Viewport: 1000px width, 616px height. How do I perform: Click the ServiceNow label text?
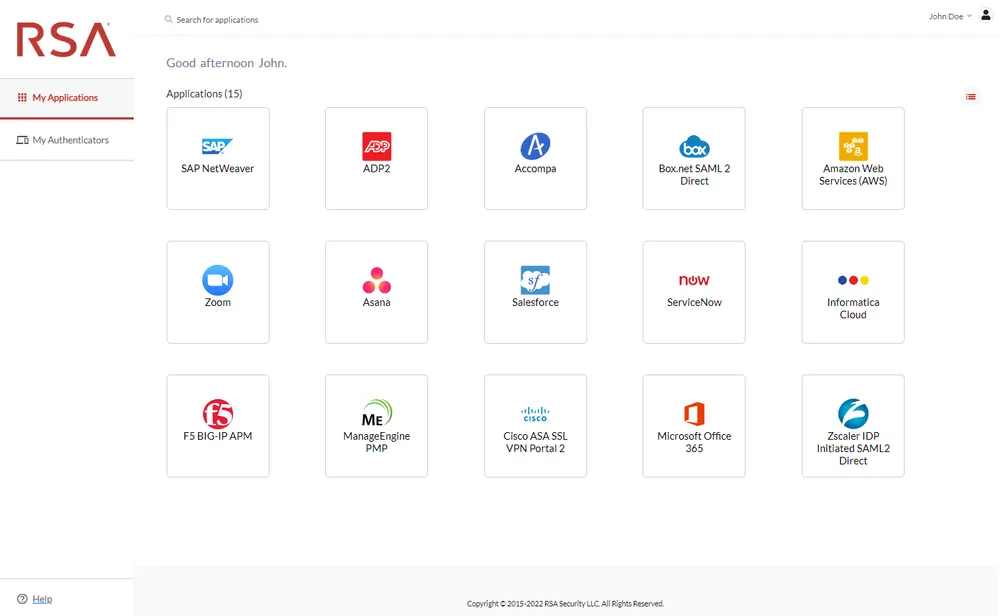pyautogui.click(x=694, y=302)
